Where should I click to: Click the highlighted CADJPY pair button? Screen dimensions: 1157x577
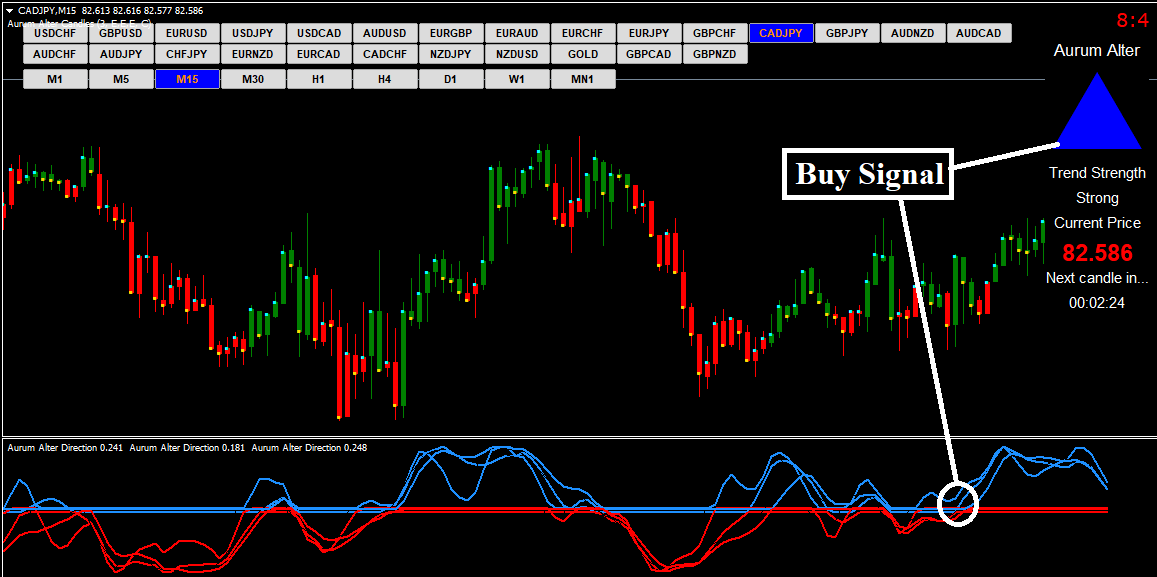coord(780,33)
